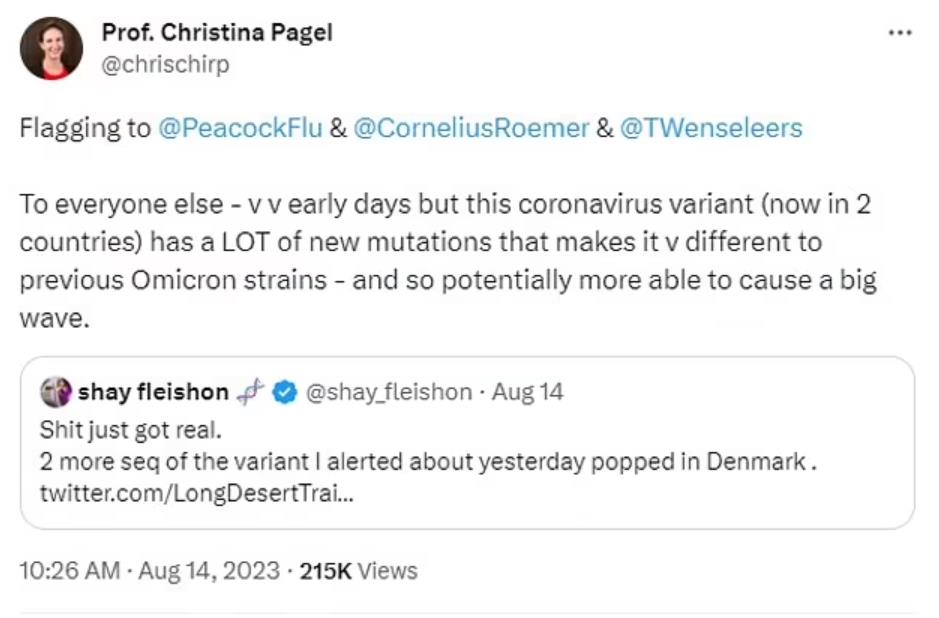The width and height of the screenshot is (939, 618).
Task: Click the Prof. Christina Pagel display name
Action: (x=217, y=32)
